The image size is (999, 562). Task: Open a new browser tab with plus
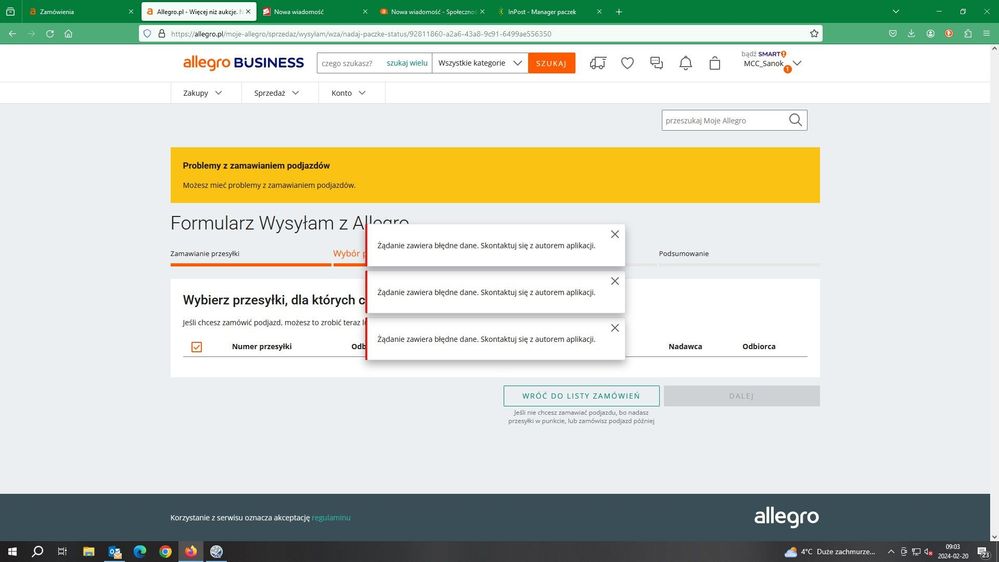click(619, 11)
